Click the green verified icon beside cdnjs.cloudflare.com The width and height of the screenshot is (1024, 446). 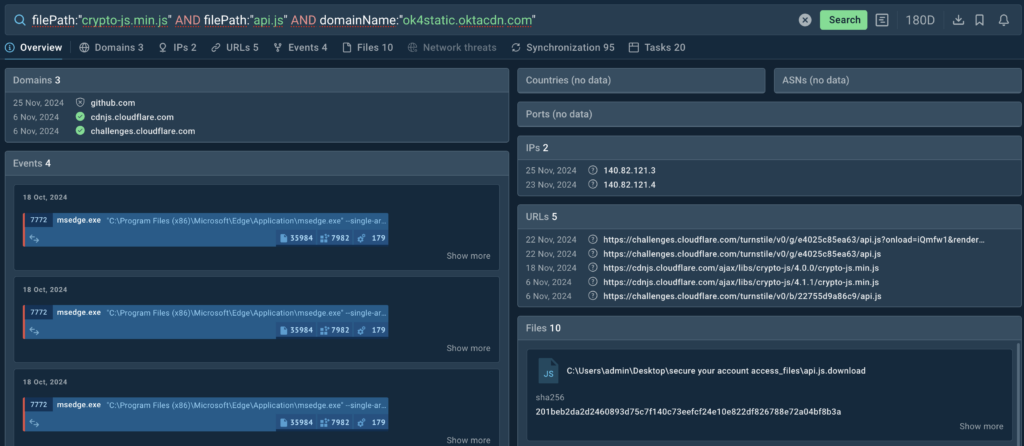[x=80, y=117]
